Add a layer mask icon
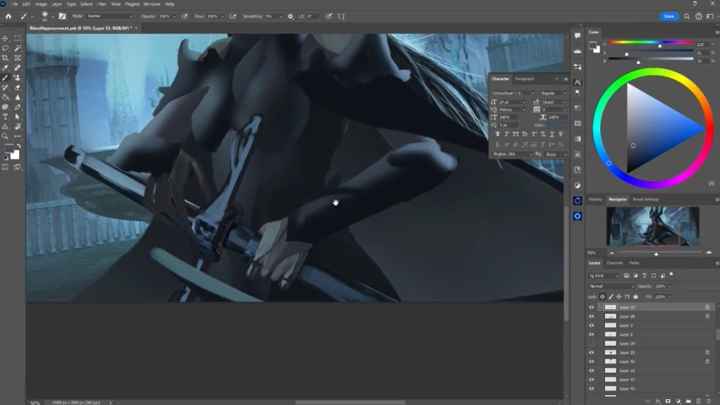Screen dimensions: 720x405 [668, 401]
